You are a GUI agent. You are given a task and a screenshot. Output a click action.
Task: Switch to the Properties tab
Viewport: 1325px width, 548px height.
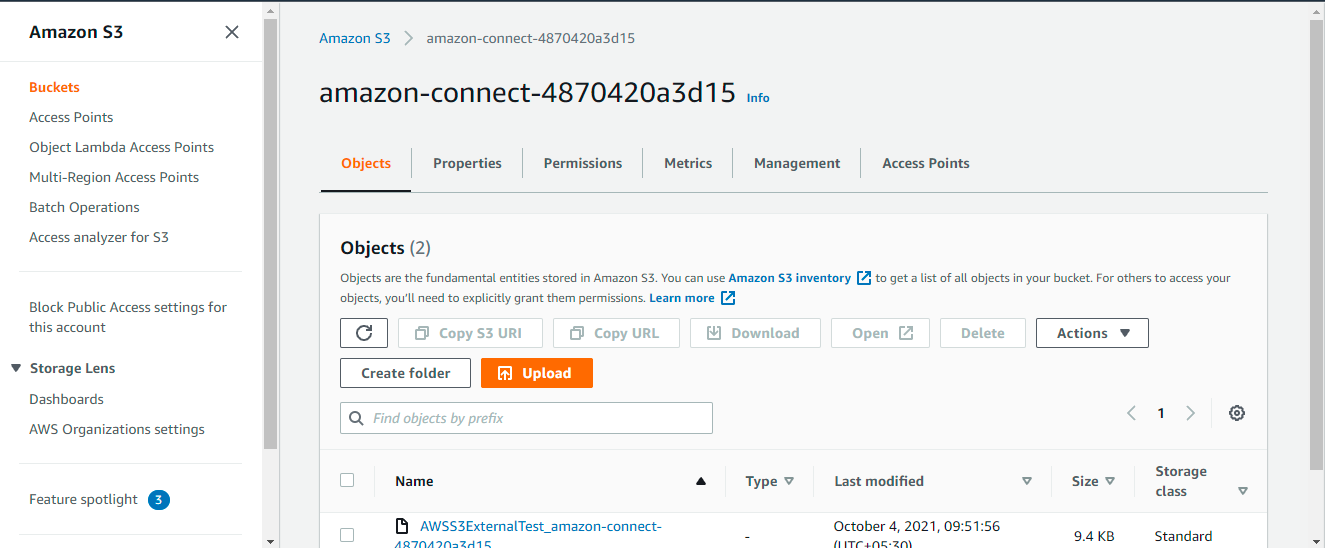(467, 163)
